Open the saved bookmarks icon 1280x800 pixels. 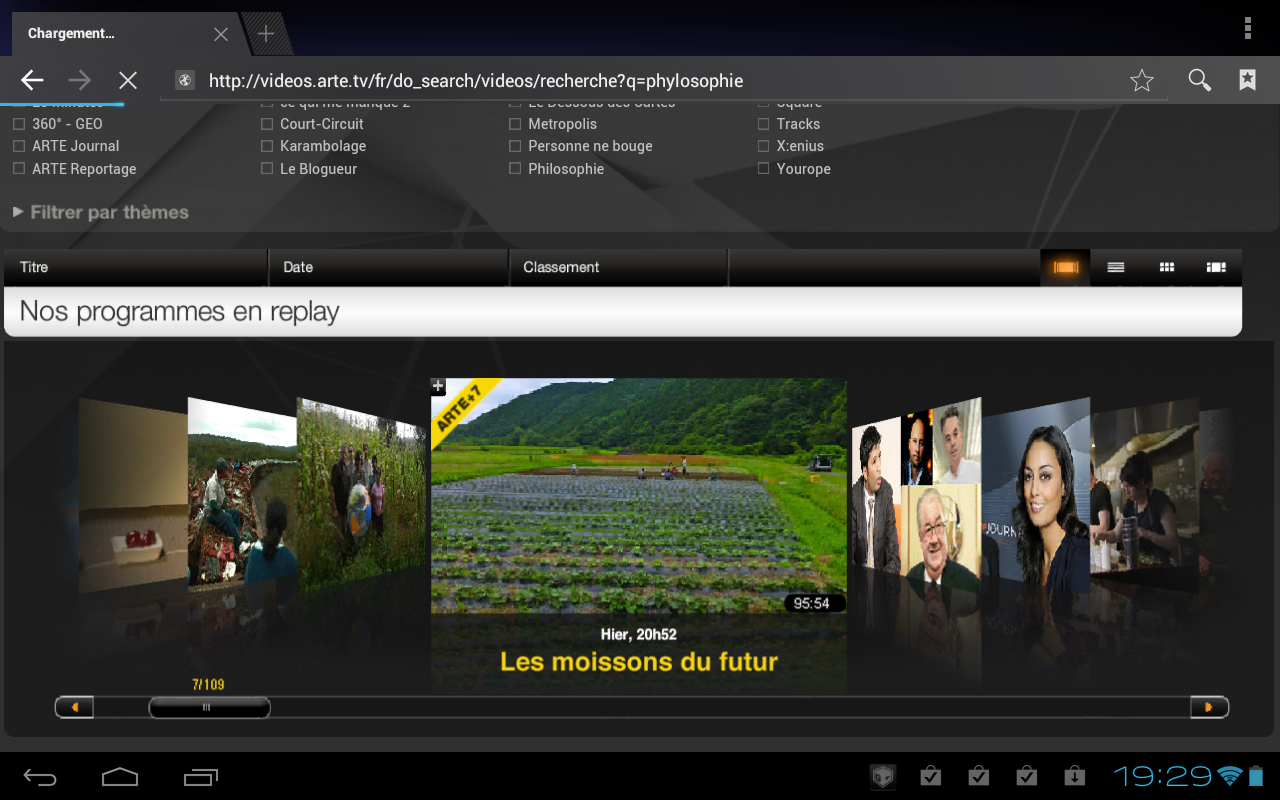coord(1247,80)
